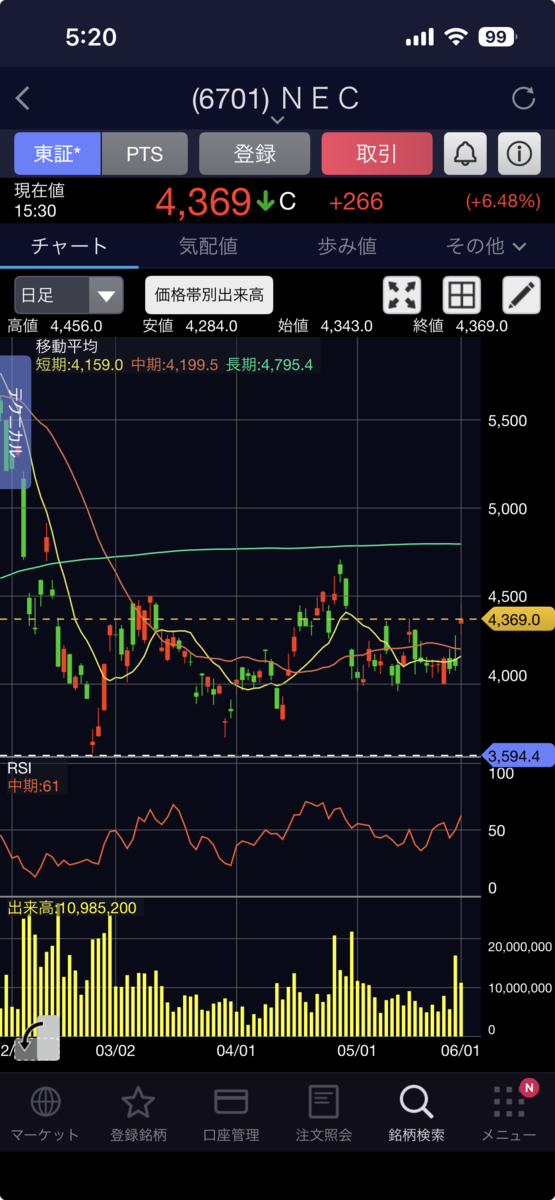Image resolution: width=555 pixels, height=1200 pixels.
Task: Tap the RSI 中期:61 label
Action: pos(33,786)
